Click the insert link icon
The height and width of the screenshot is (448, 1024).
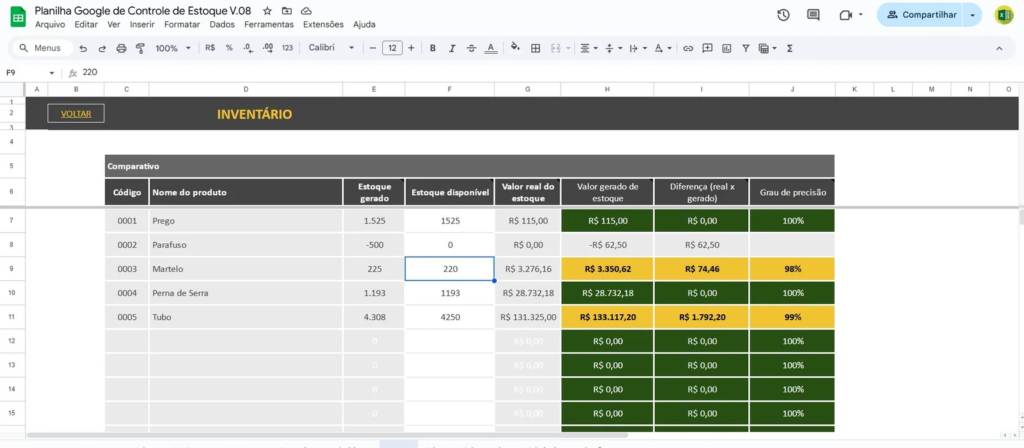(x=687, y=48)
